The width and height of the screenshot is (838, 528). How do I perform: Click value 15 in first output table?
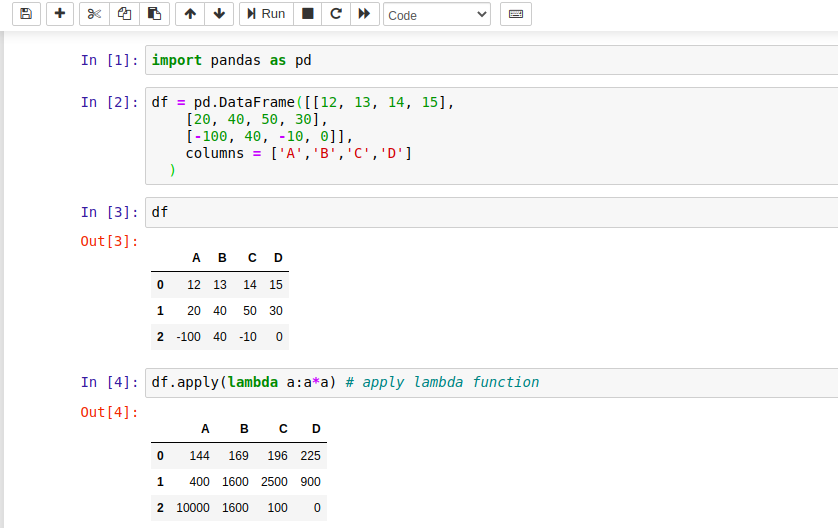tap(276, 285)
